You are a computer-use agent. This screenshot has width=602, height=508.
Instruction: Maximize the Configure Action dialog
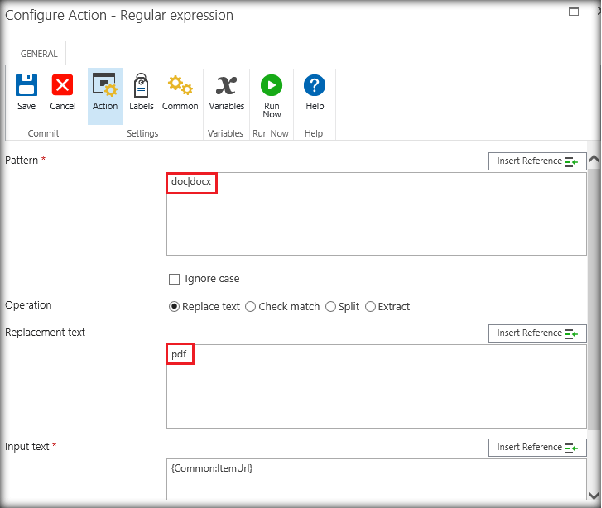[574, 12]
